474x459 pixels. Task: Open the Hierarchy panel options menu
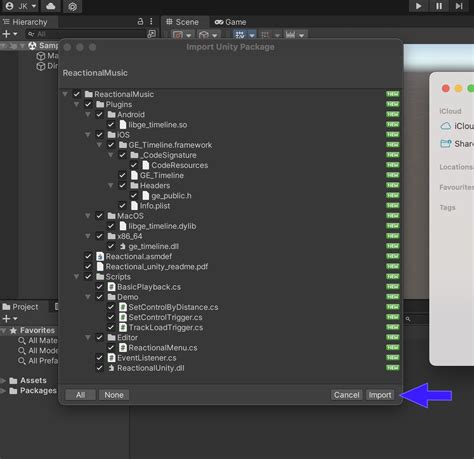coord(151,22)
